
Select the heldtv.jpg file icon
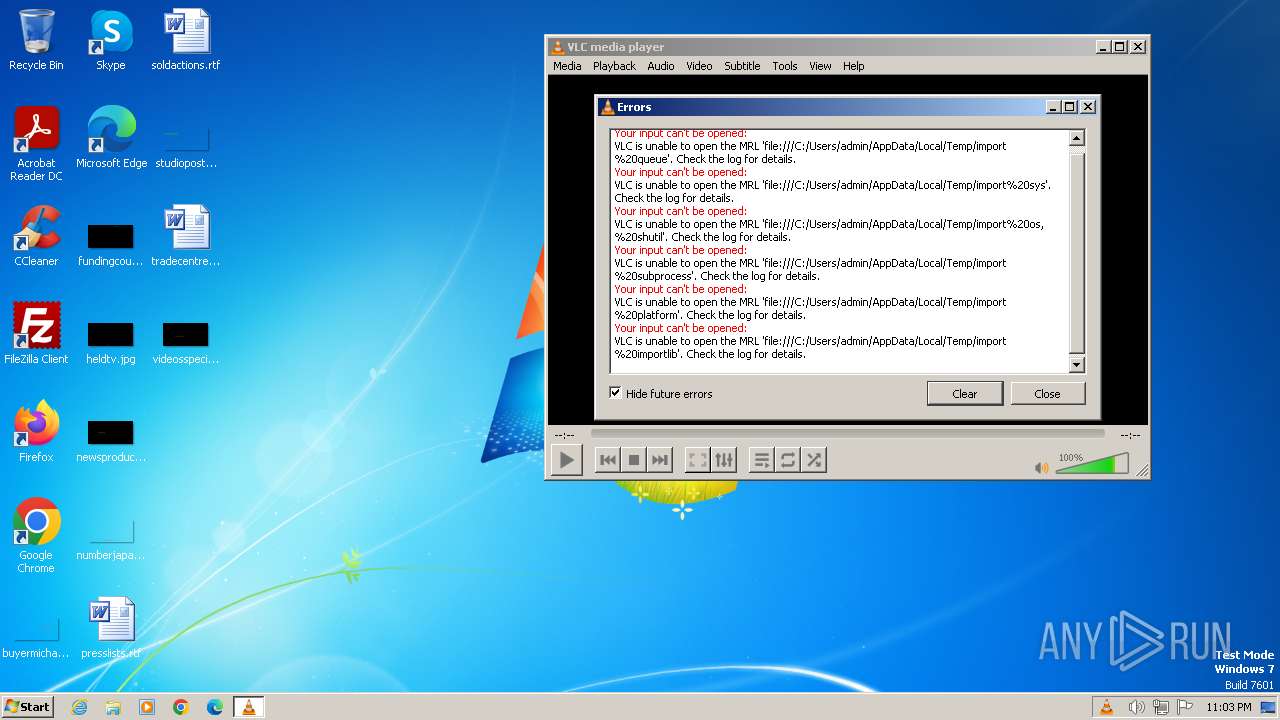coord(110,341)
